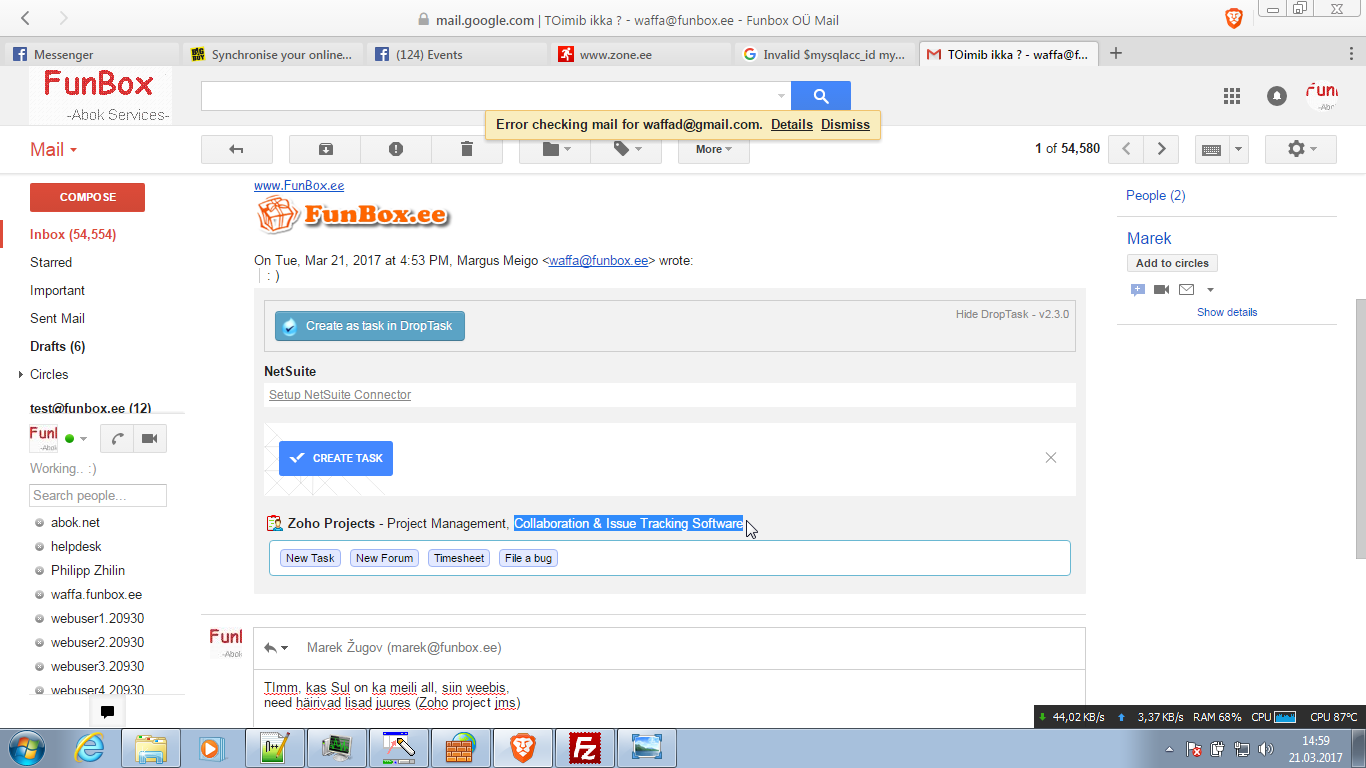Screen dimensions: 1366x768
Task: Click the Brave shield icon in title bar
Action: [1234, 18]
